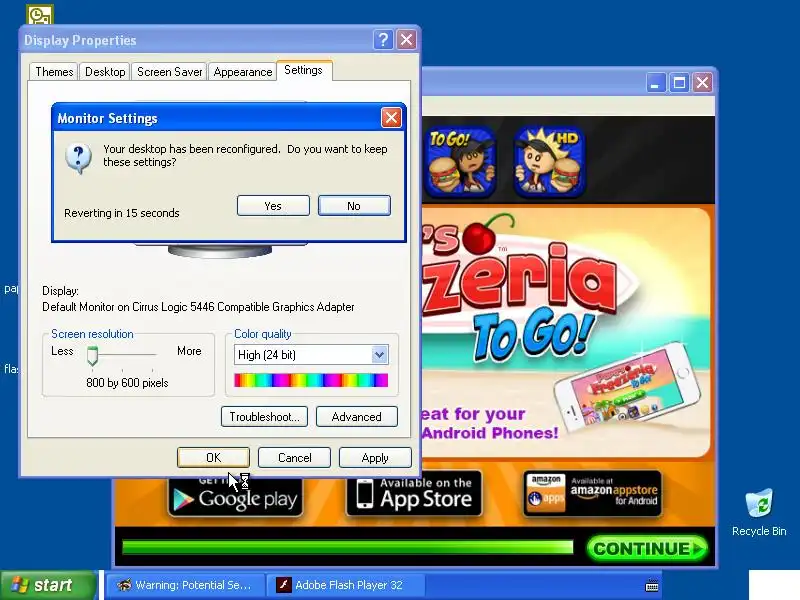Click the App Store badge
This screenshot has height=600, width=800.
[x=414, y=493]
